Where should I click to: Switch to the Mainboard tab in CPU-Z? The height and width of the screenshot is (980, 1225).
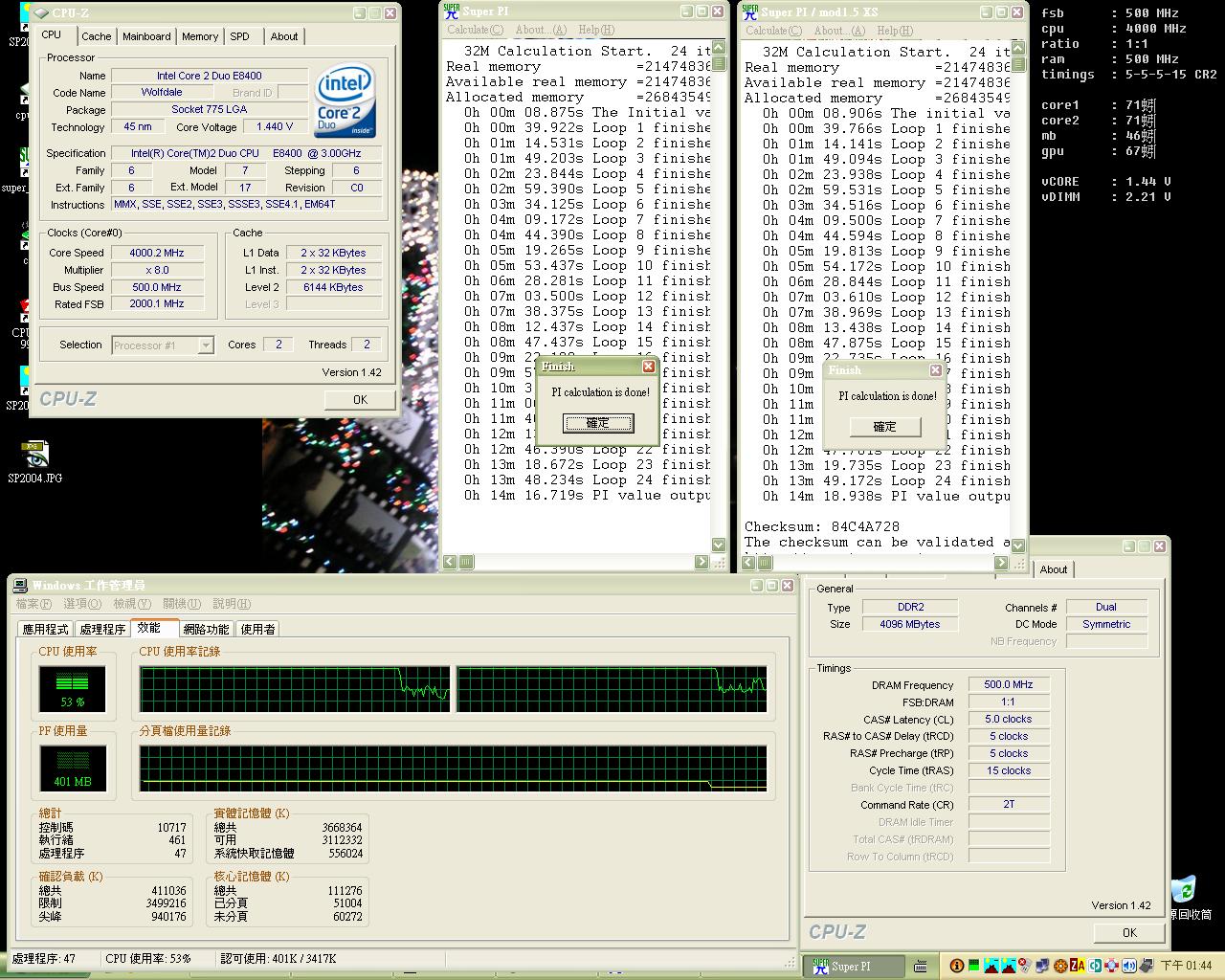(146, 36)
